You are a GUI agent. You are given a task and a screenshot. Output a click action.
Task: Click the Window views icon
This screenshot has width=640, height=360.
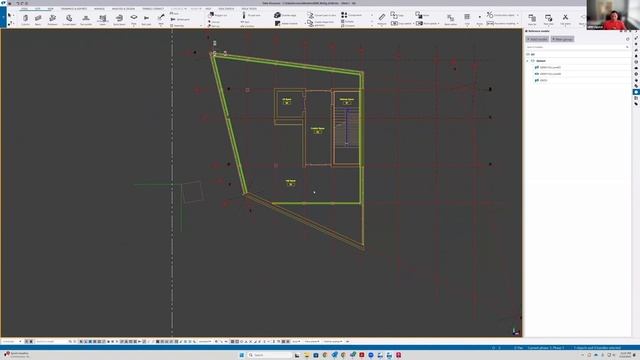532,19
